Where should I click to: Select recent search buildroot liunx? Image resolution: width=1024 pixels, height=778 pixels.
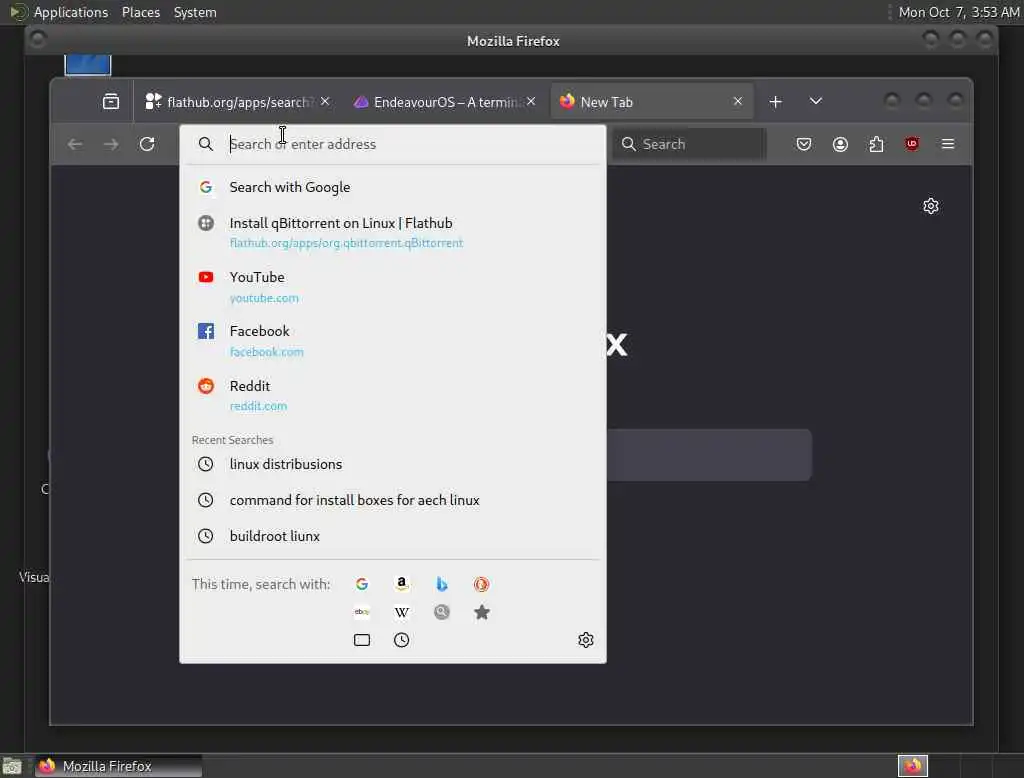[392, 536]
